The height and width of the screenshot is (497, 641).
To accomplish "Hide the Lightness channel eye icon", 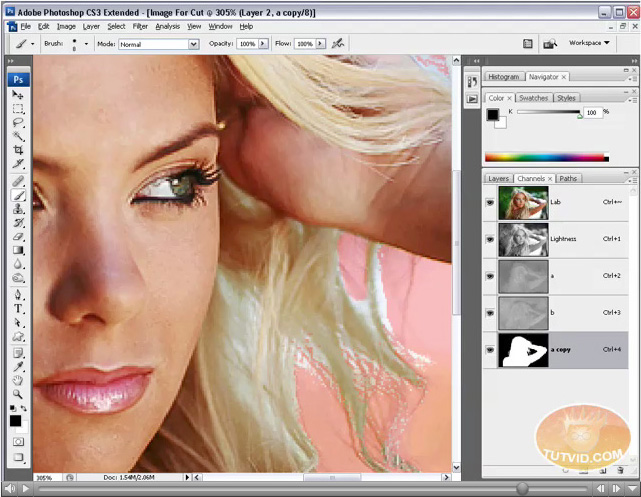I will [x=492, y=238].
